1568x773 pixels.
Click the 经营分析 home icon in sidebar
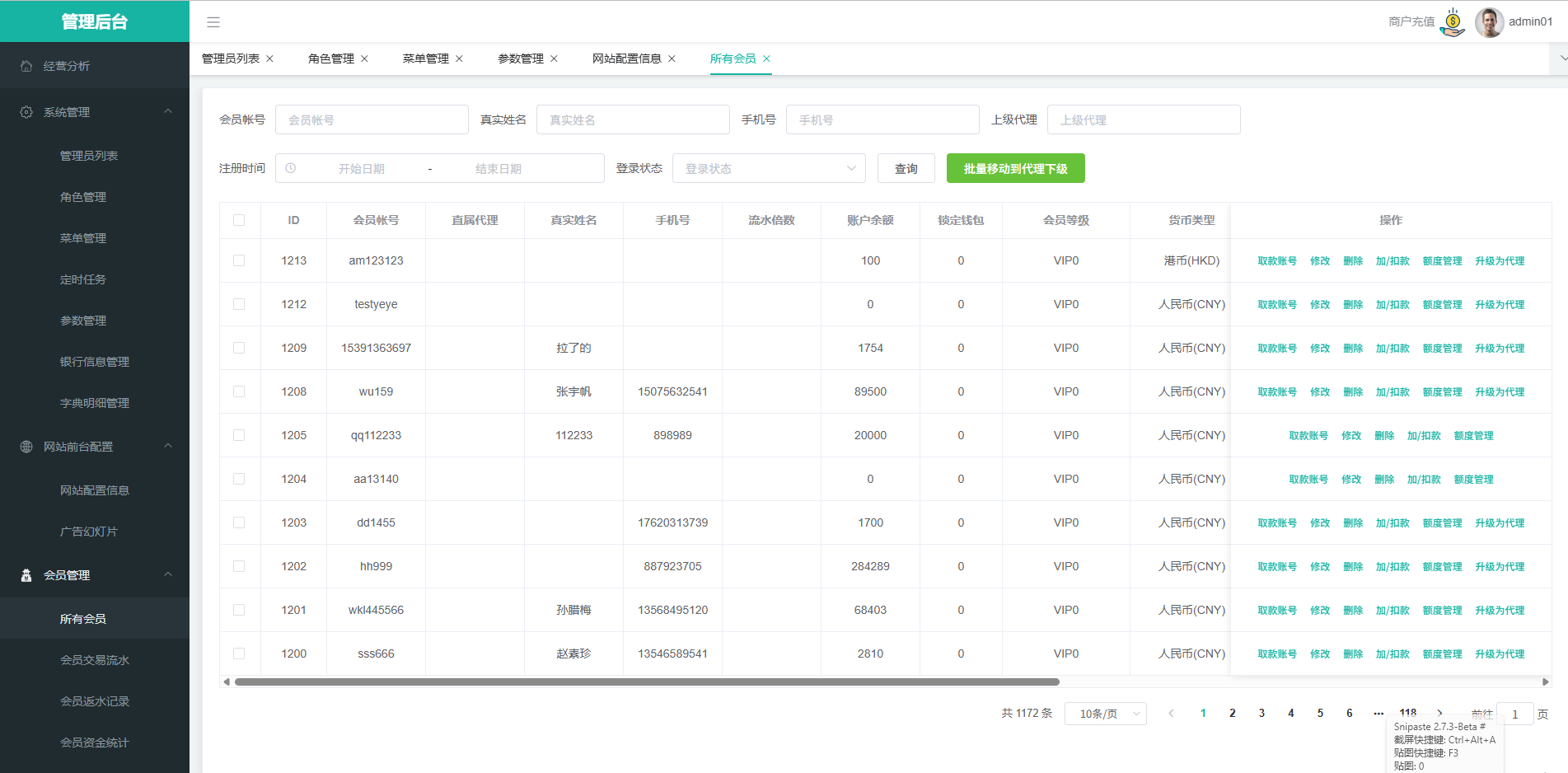[x=26, y=66]
